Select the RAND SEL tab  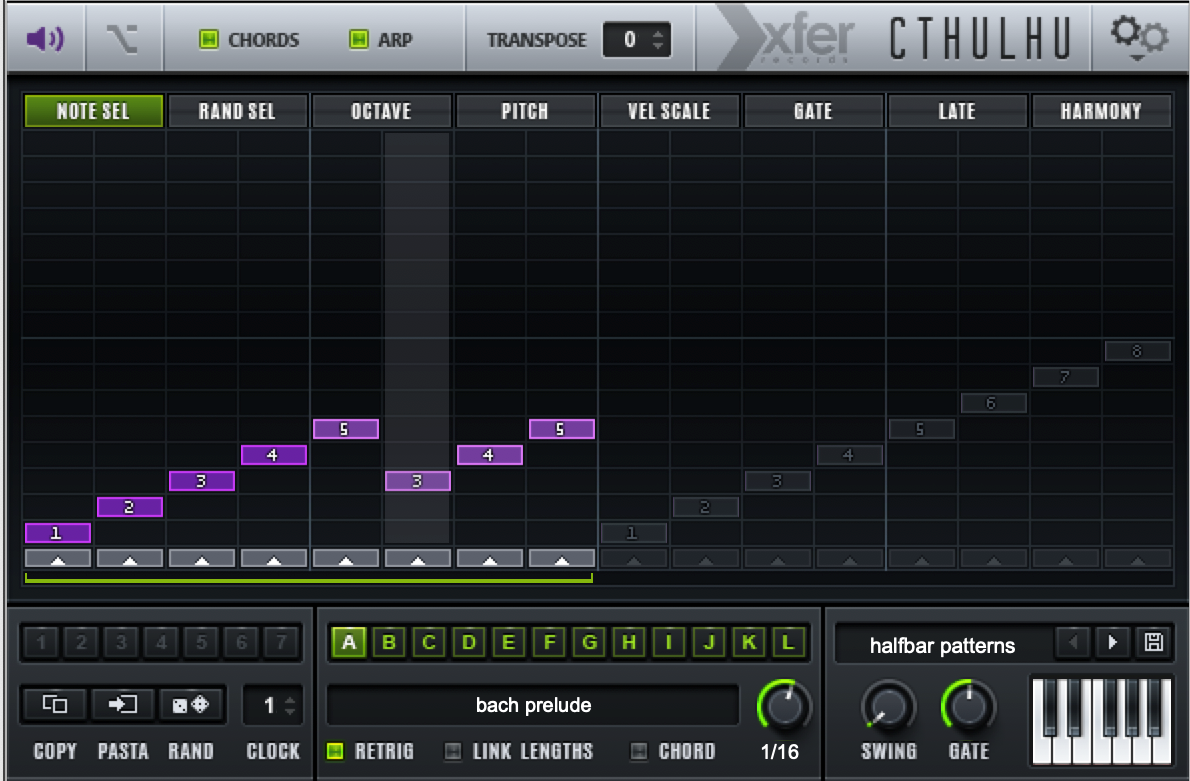pos(238,111)
